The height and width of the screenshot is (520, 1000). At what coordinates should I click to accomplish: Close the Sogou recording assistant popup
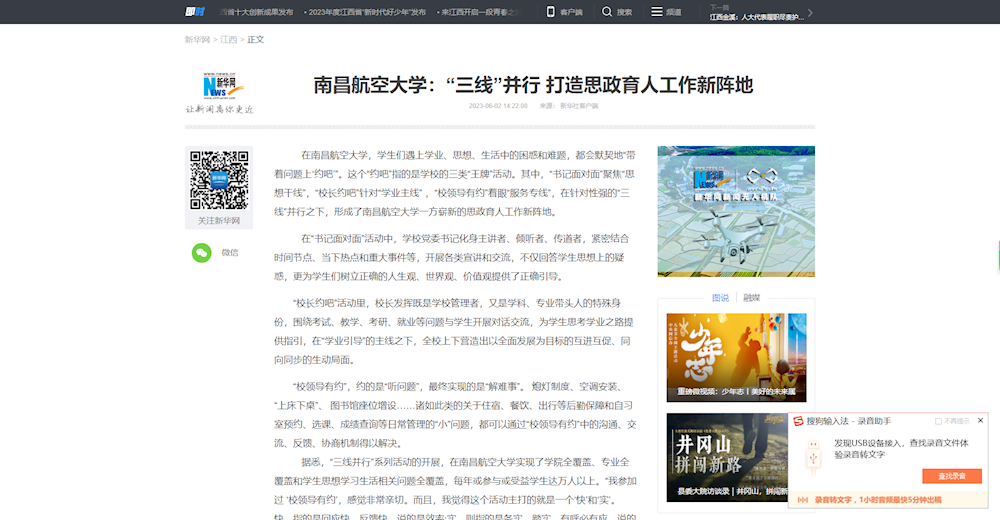[980, 420]
